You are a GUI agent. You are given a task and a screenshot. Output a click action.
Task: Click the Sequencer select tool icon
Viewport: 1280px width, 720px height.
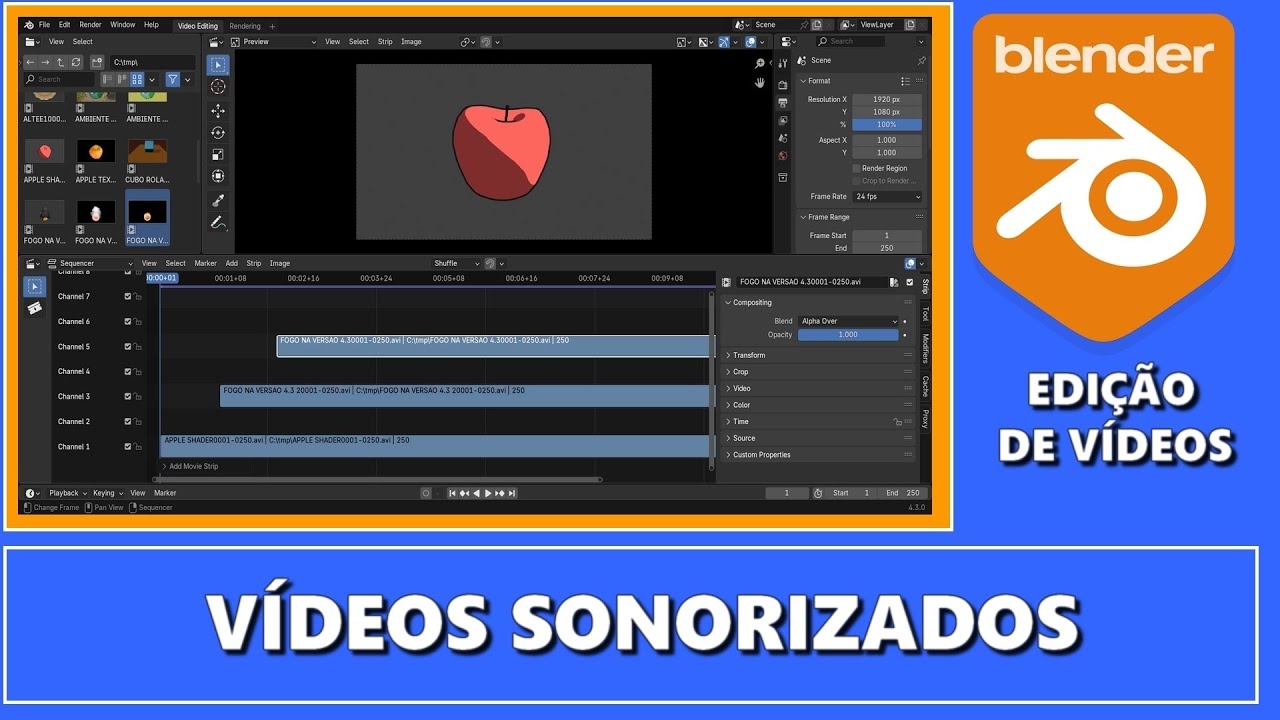pyautogui.click(x=34, y=287)
